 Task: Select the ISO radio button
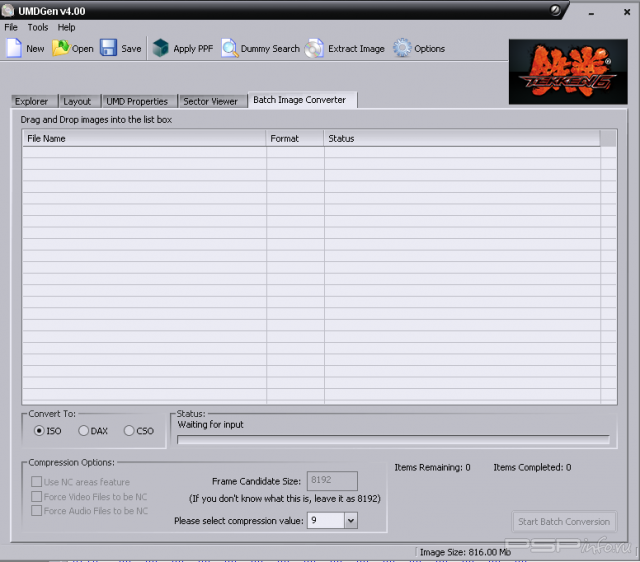(39, 431)
